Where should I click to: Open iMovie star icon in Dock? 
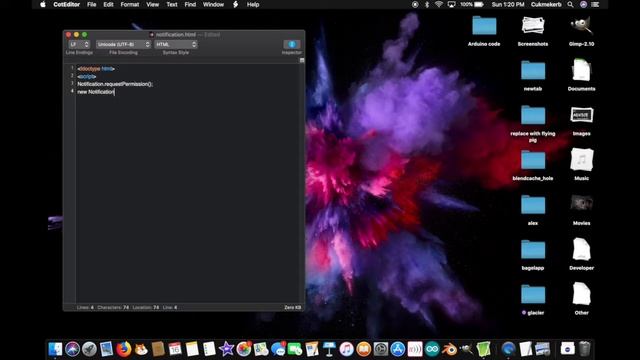click(226, 349)
